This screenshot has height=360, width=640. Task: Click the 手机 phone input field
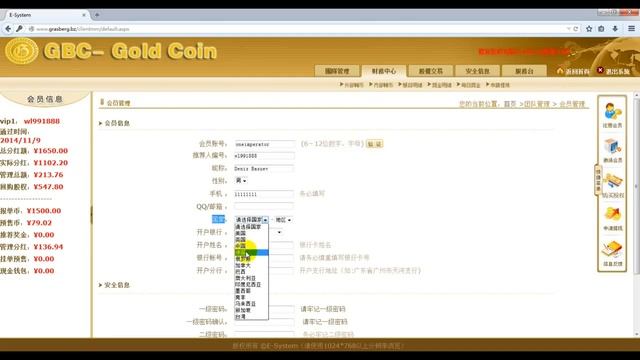264,194
